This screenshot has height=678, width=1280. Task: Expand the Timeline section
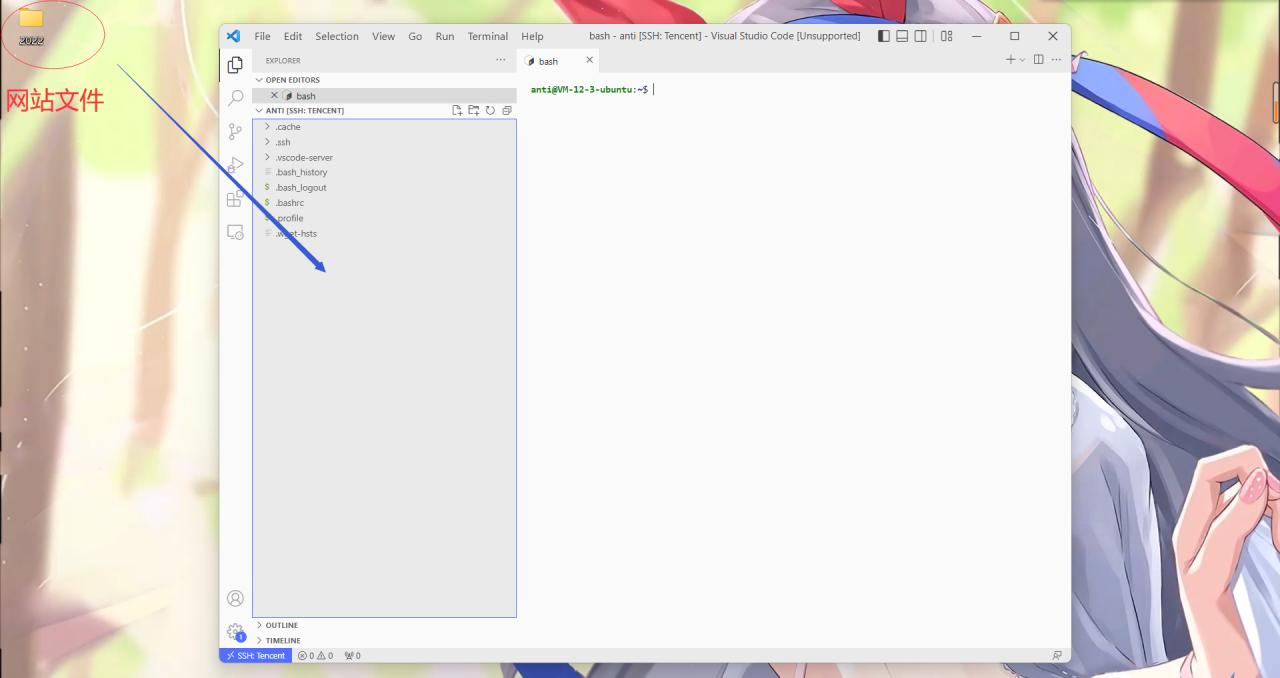384,640
